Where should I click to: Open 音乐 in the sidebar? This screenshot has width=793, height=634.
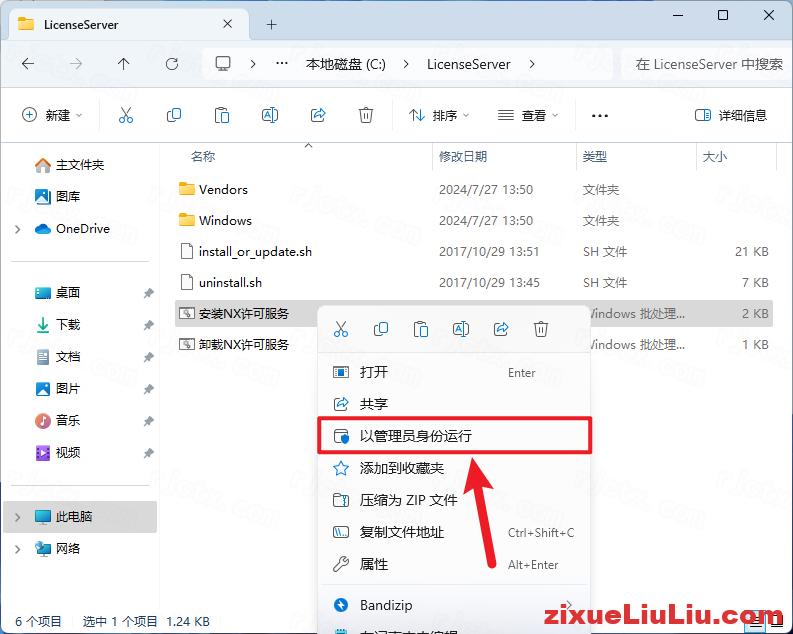click(x=57, y=421)
